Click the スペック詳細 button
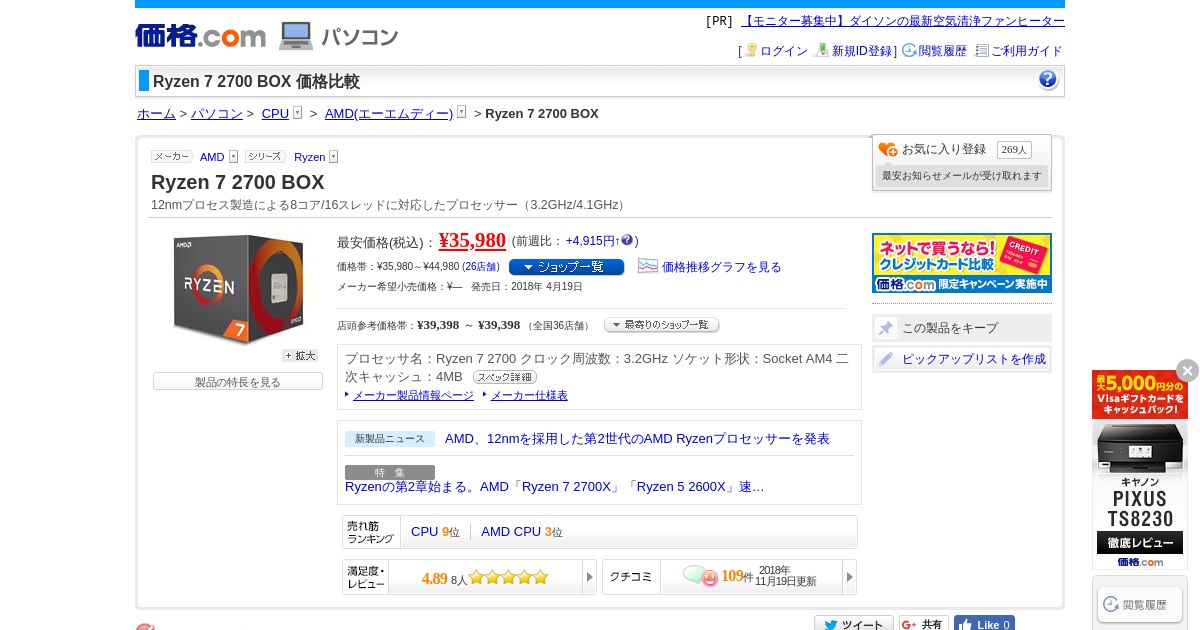 point(505,377)
